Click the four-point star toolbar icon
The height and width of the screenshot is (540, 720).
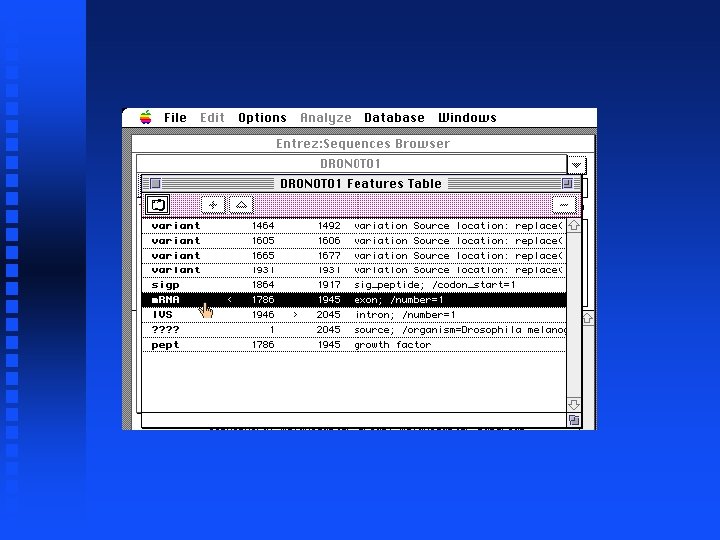tap(213, 205)
